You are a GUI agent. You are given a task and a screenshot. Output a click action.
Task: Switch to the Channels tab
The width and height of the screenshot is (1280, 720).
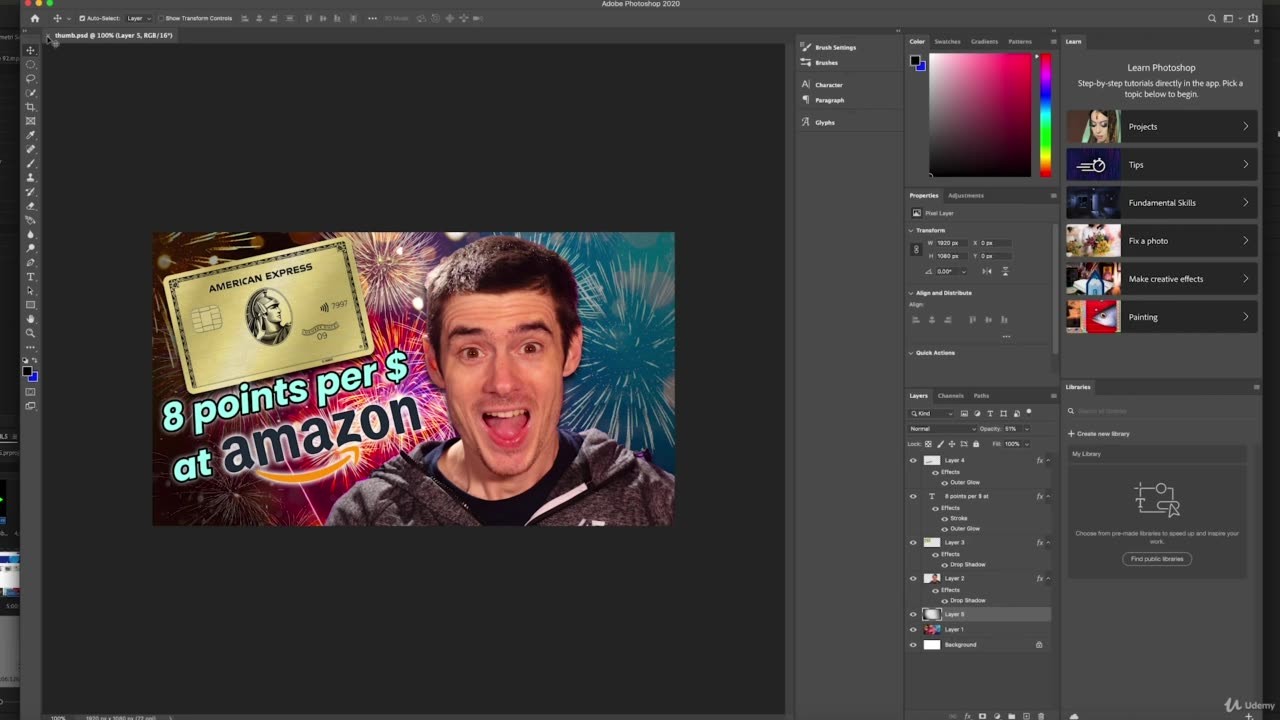(950, 396)
